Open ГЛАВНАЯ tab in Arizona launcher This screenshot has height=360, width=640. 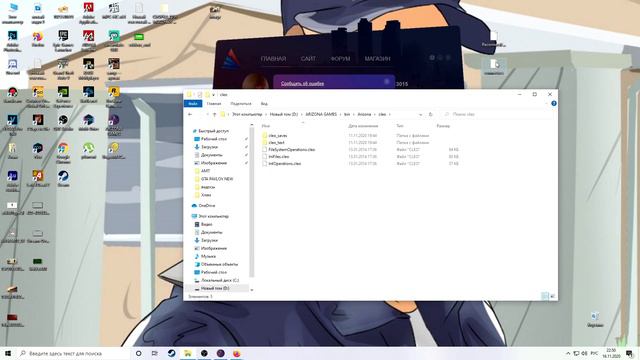[x=273, y=59]
